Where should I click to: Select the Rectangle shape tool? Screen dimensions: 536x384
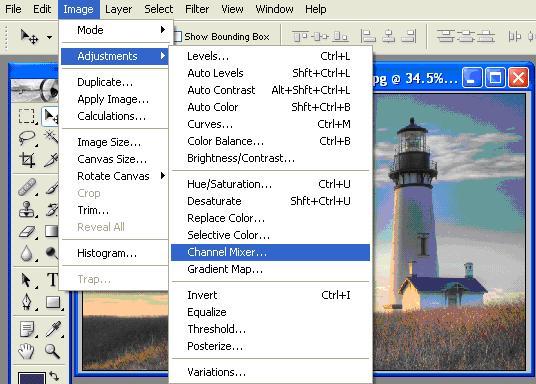click(53, 302)
